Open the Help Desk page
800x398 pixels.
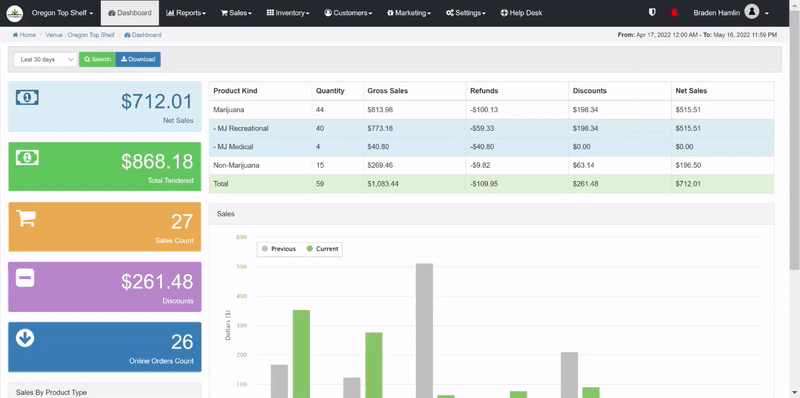coord(521,13)
